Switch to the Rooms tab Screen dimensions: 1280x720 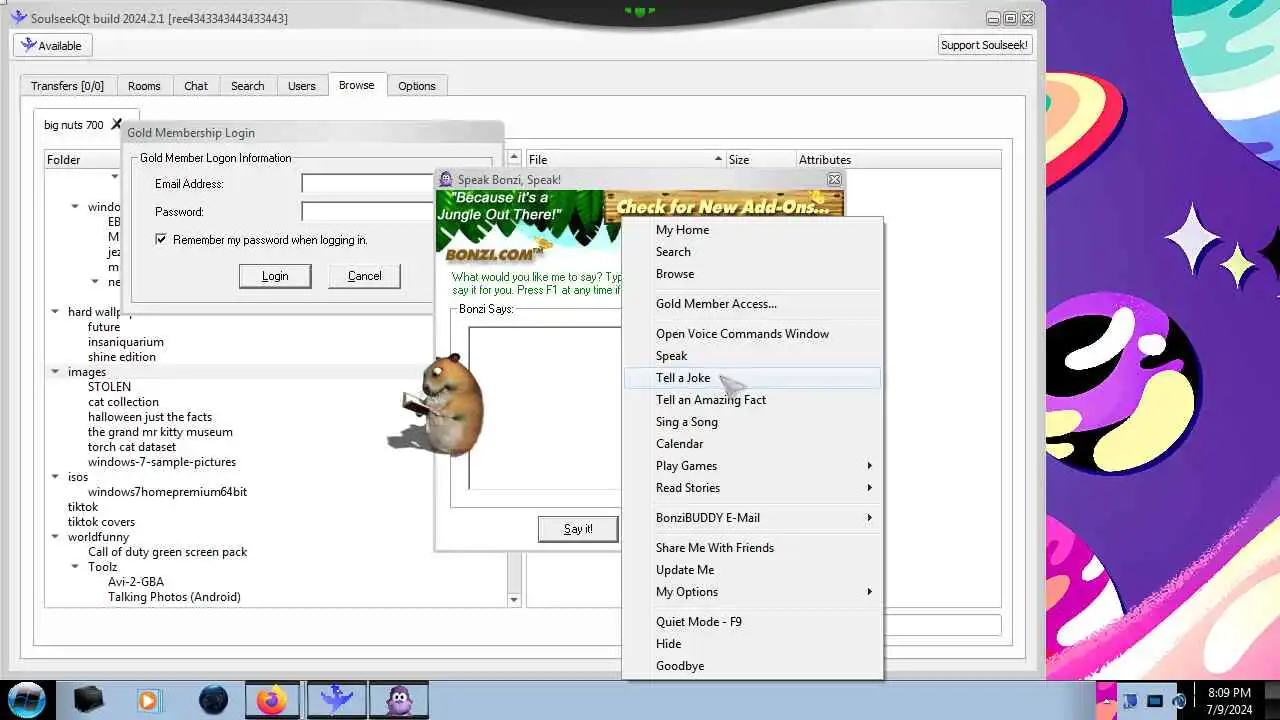[x=144, y=86]
